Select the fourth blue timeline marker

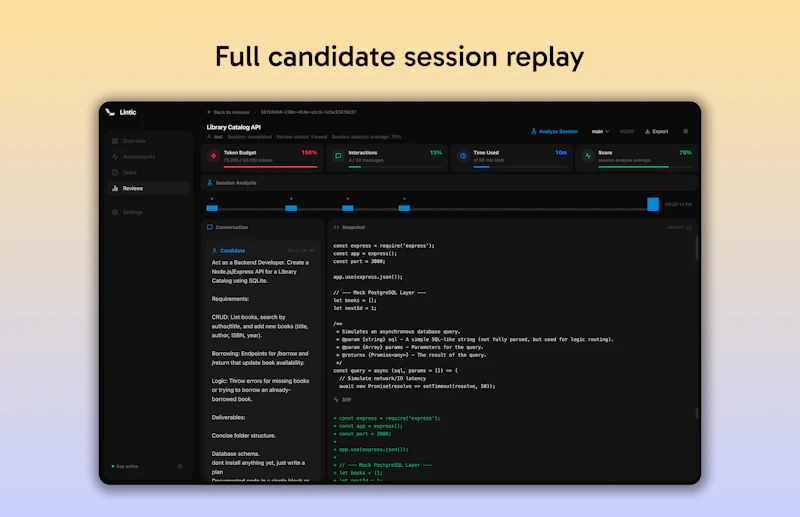[404, 208]
